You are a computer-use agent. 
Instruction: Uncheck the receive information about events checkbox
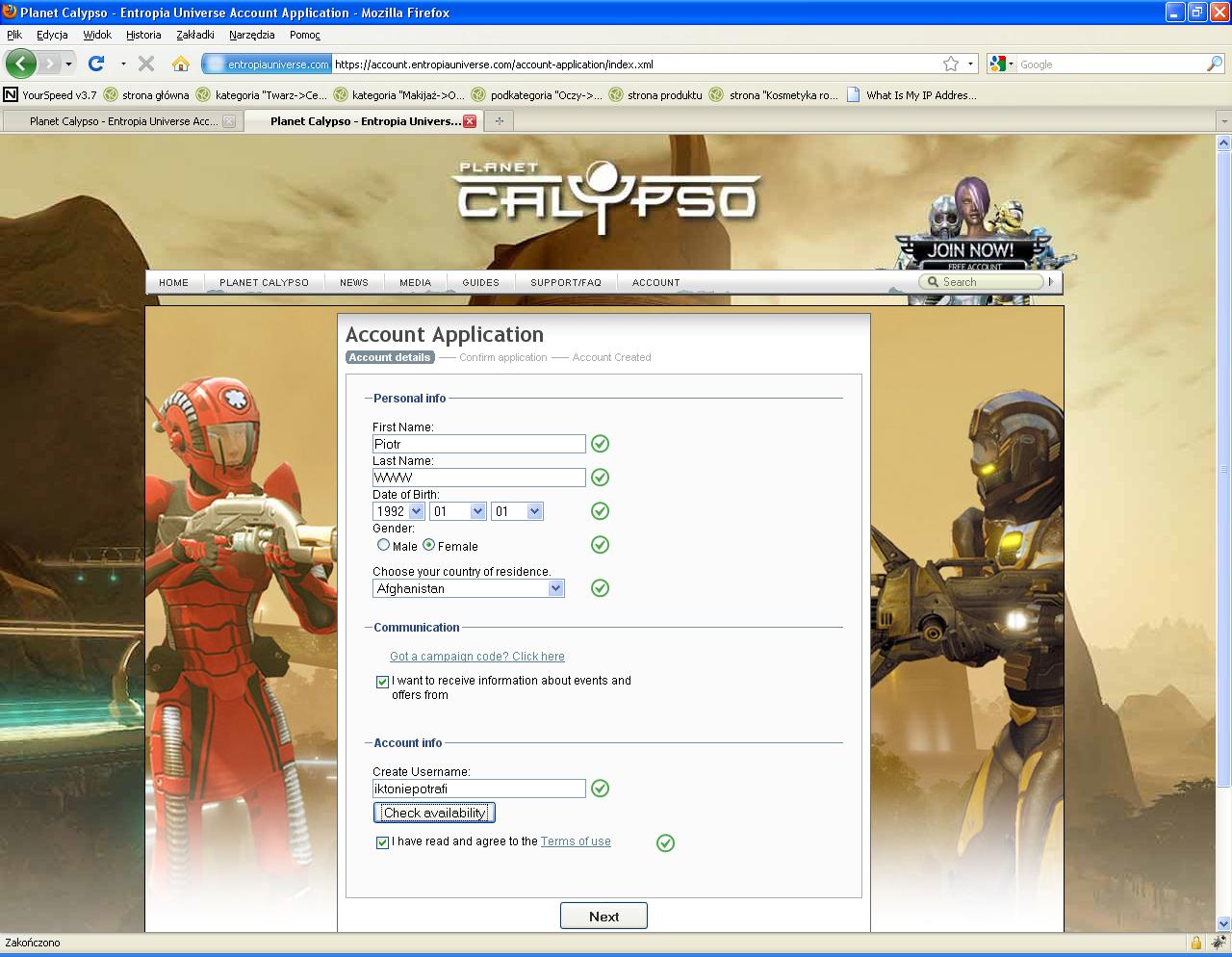click(x=382, y=682)
